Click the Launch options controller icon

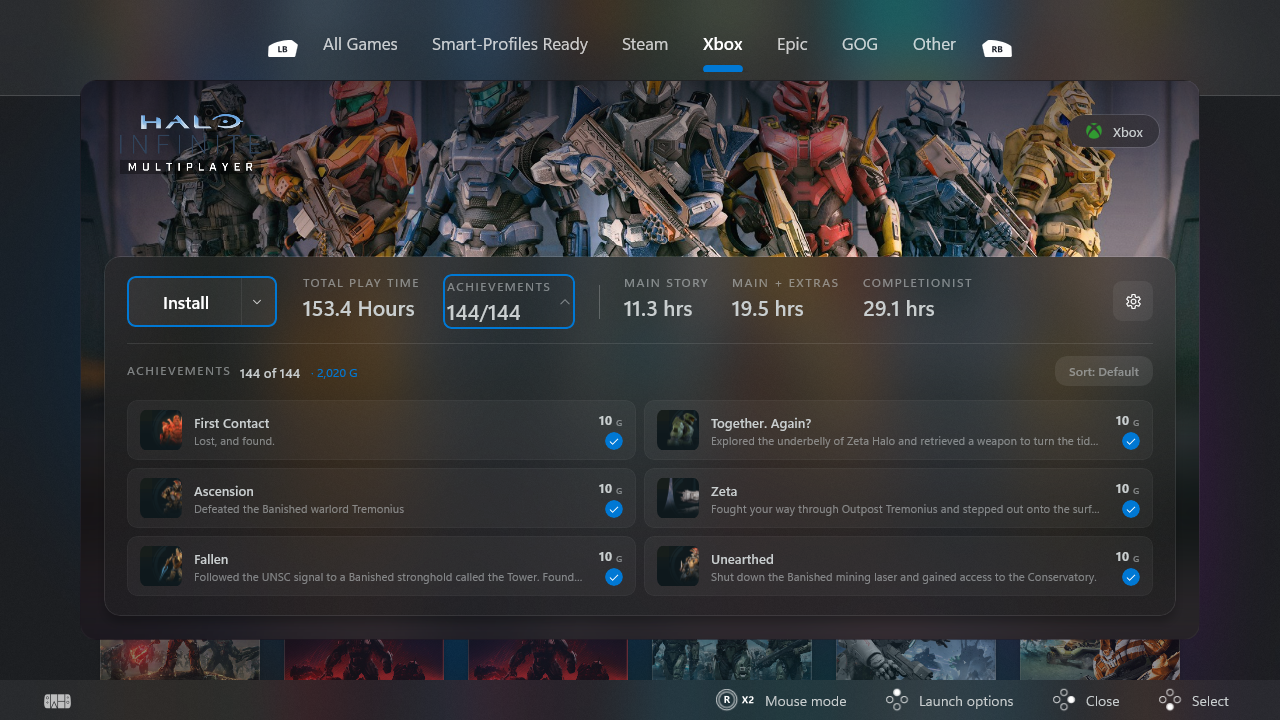tap(897, 700)
